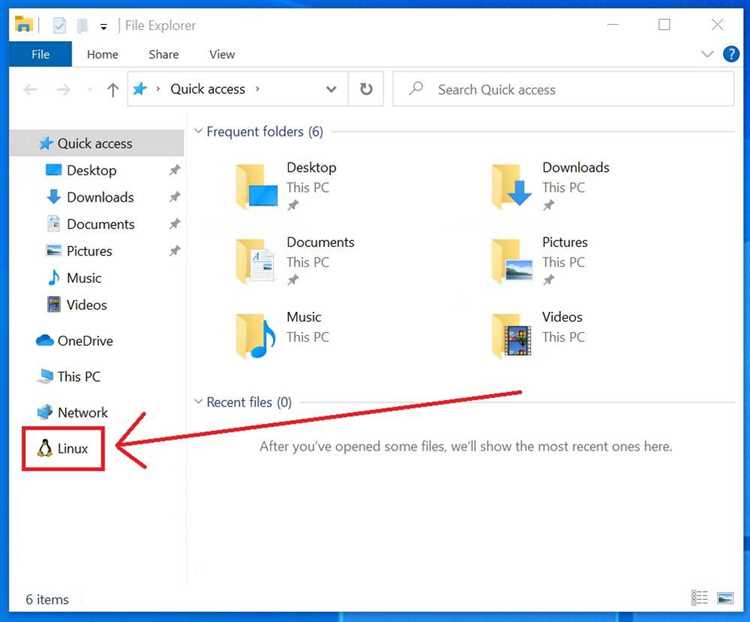Screen dimensions: 750x622
Task: Select OneDrive in the navigation pane
Action: pyautogui.click(x=75, y=341)
